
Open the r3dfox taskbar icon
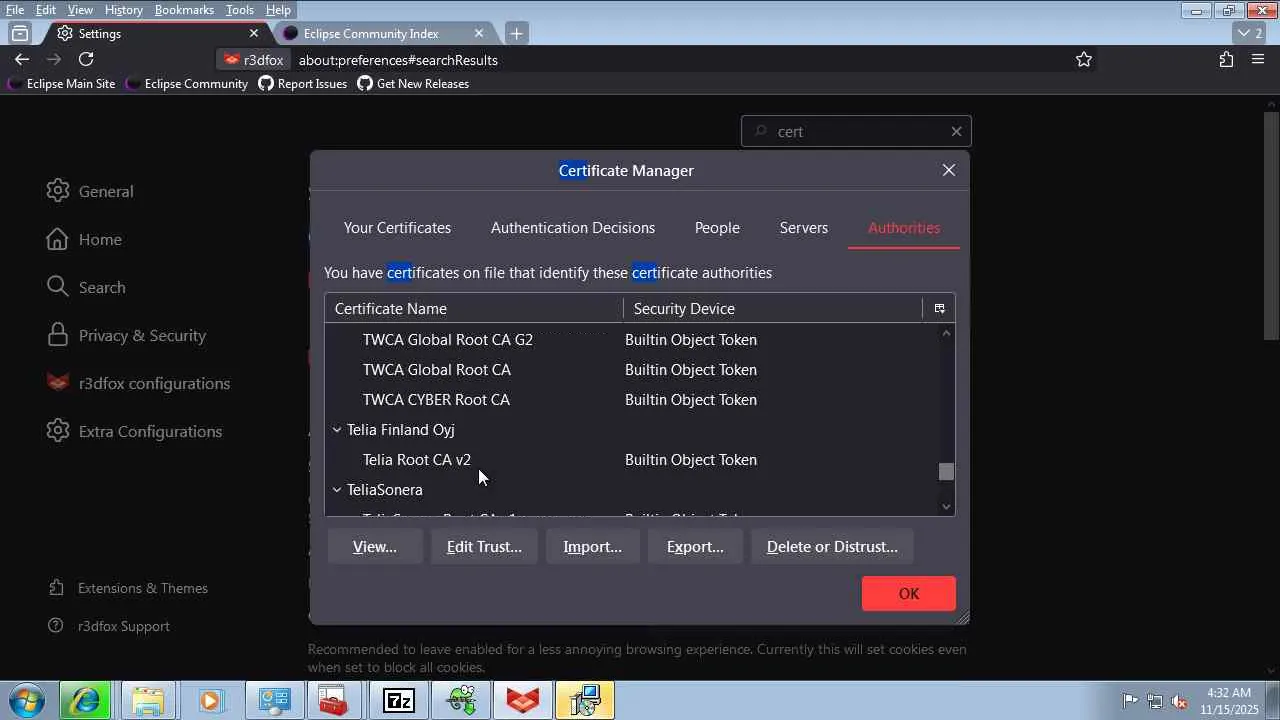pyautogui.click(x=523, y=700)
